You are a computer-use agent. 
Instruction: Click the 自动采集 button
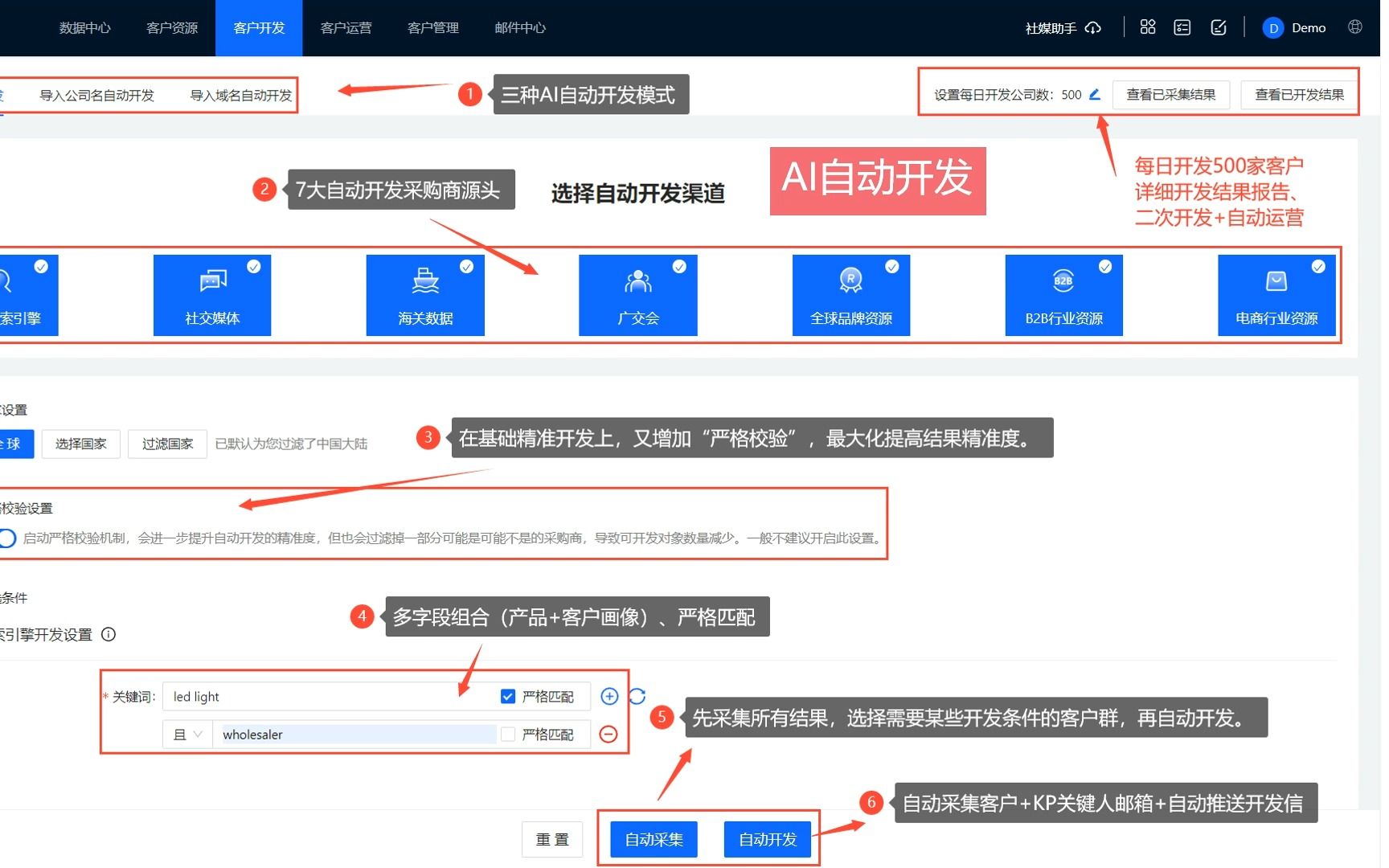(x=654, y=840)
